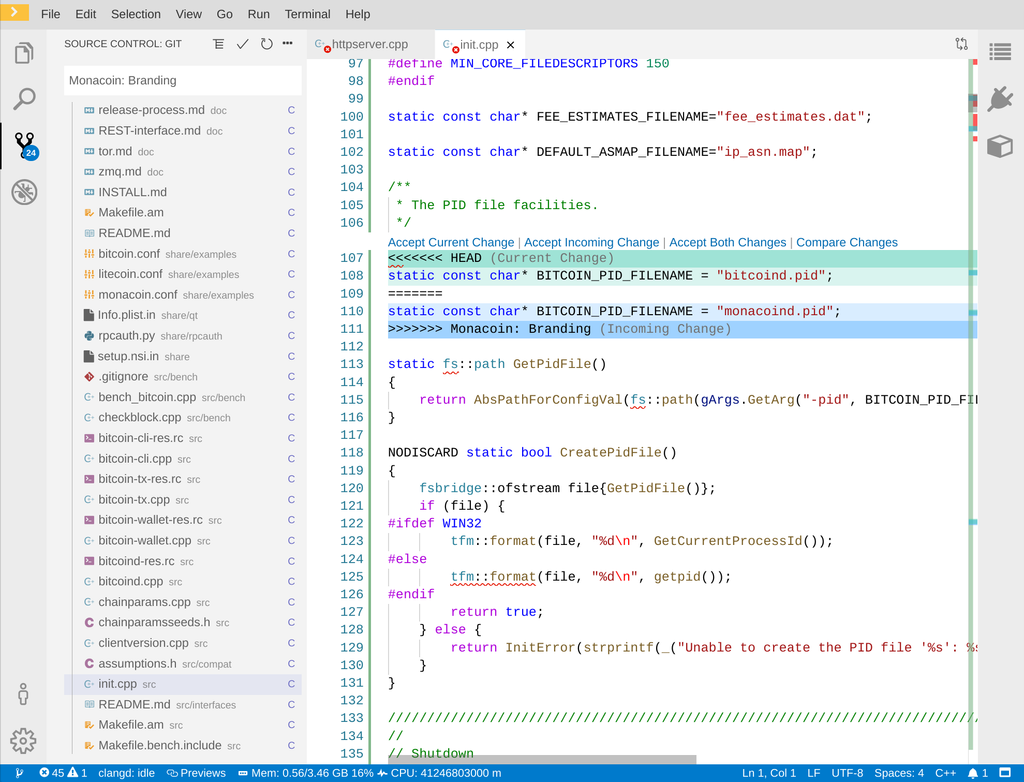Screen dimensions: 1024x782
Task: Click the layout icon at the status bar's right end
Action: pos(1006,773)
